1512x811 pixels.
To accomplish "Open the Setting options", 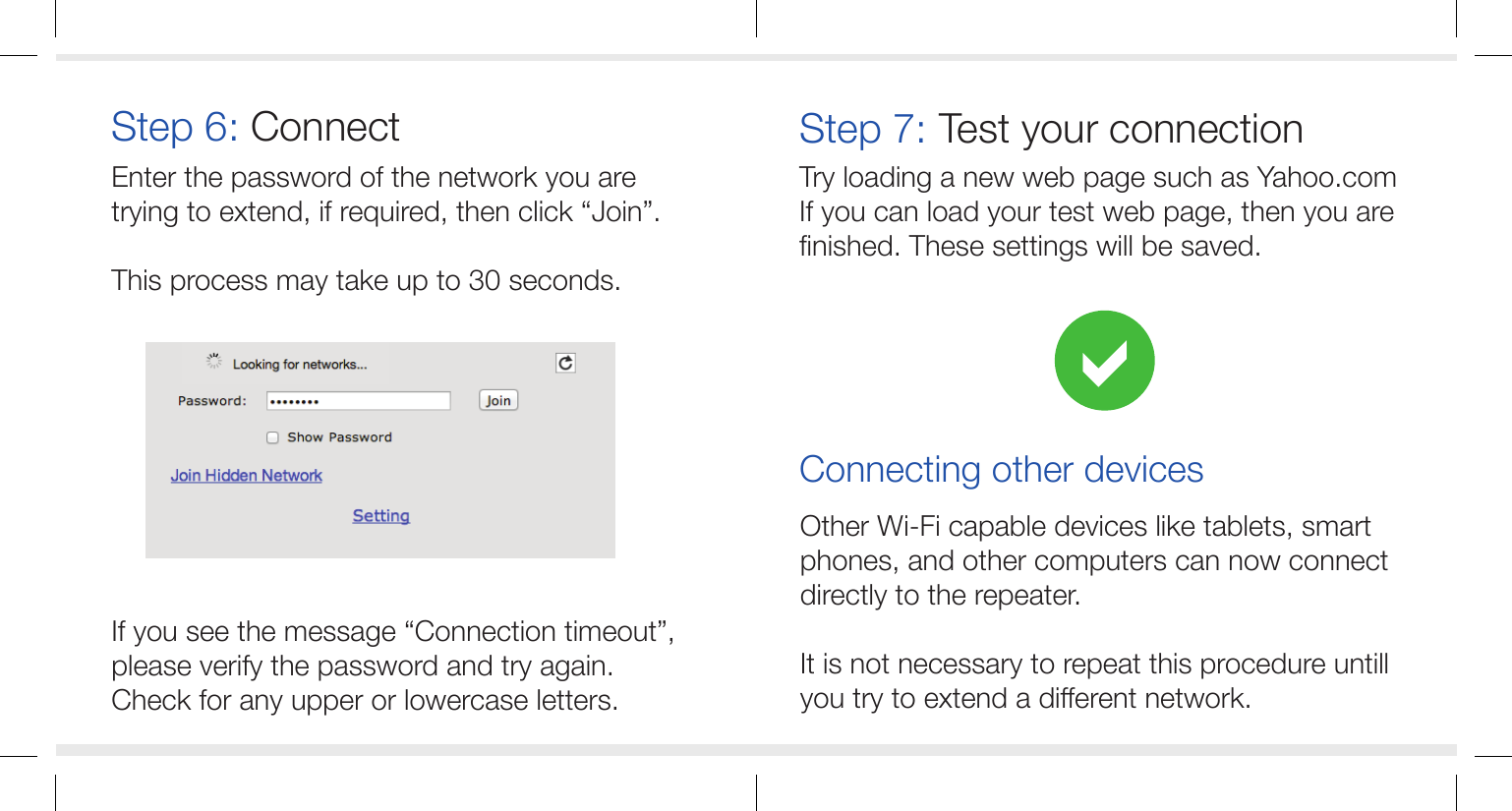I will click(x=380, y=515).
